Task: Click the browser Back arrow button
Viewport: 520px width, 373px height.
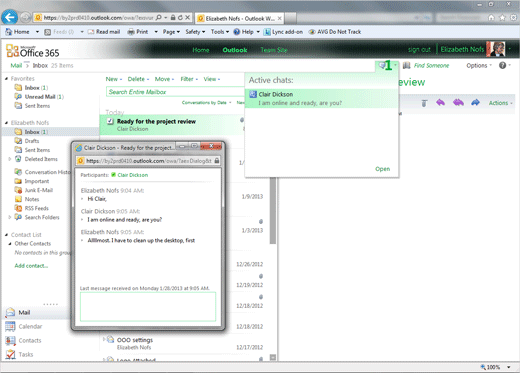Action: coord(10,17)
